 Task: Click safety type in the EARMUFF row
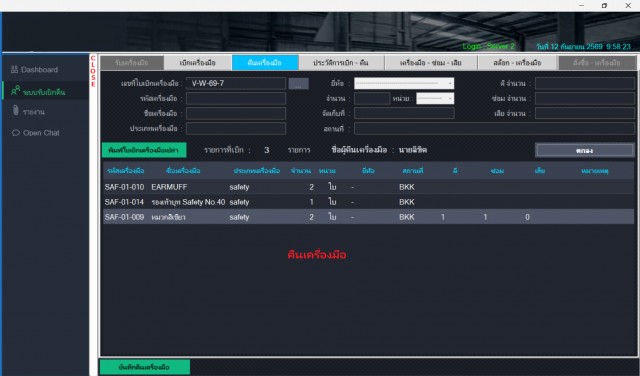coord(239,187)
